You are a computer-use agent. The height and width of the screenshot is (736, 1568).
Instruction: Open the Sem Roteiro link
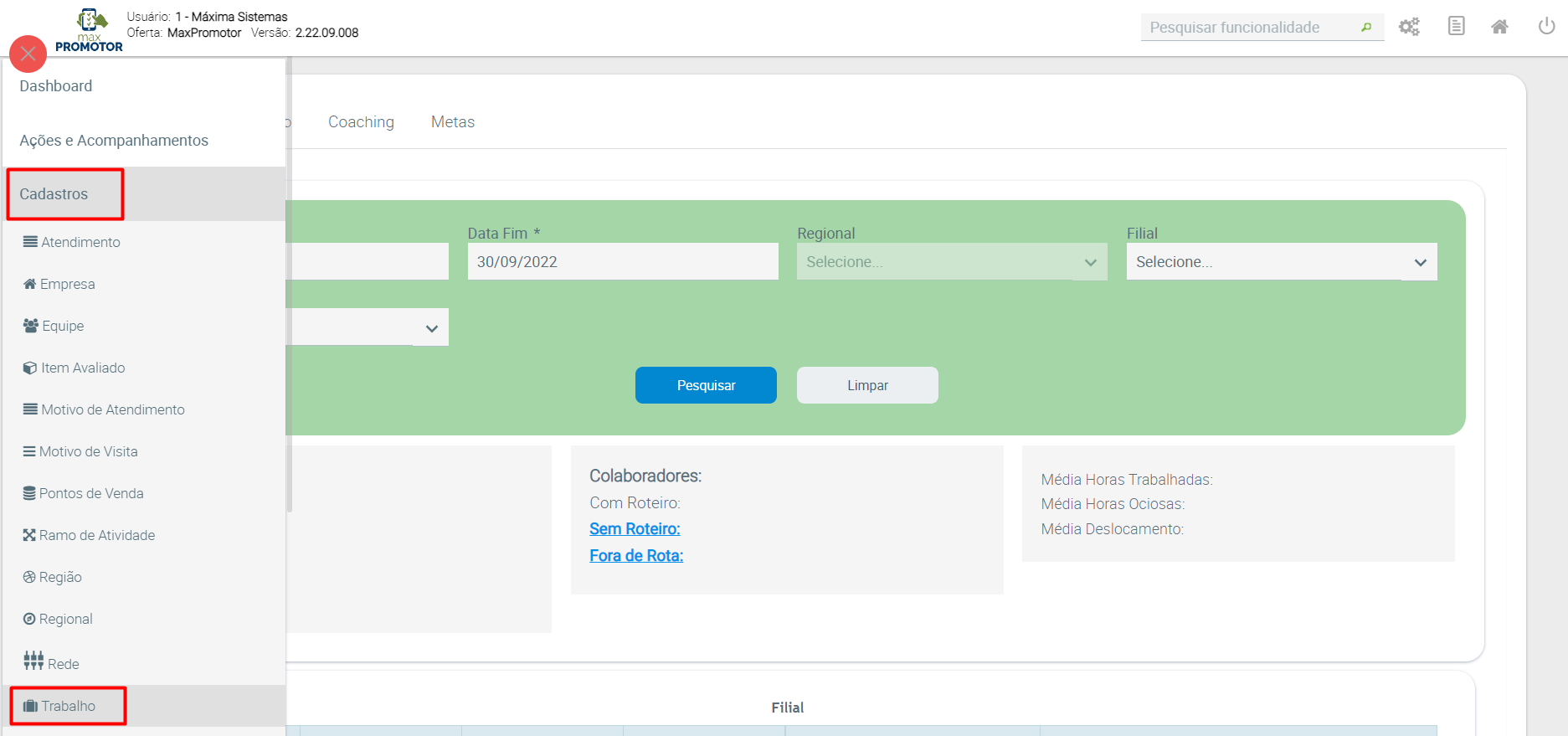[635, 529]
